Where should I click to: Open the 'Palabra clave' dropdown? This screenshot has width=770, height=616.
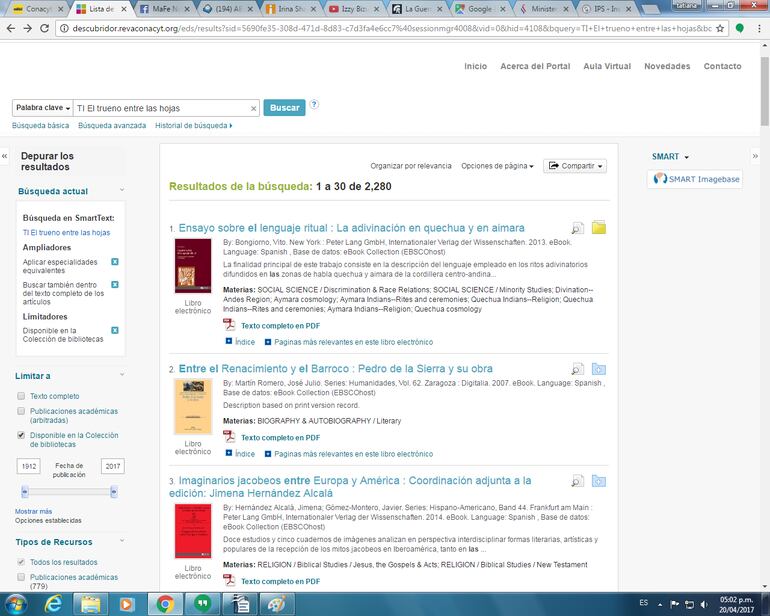[43, 108]
